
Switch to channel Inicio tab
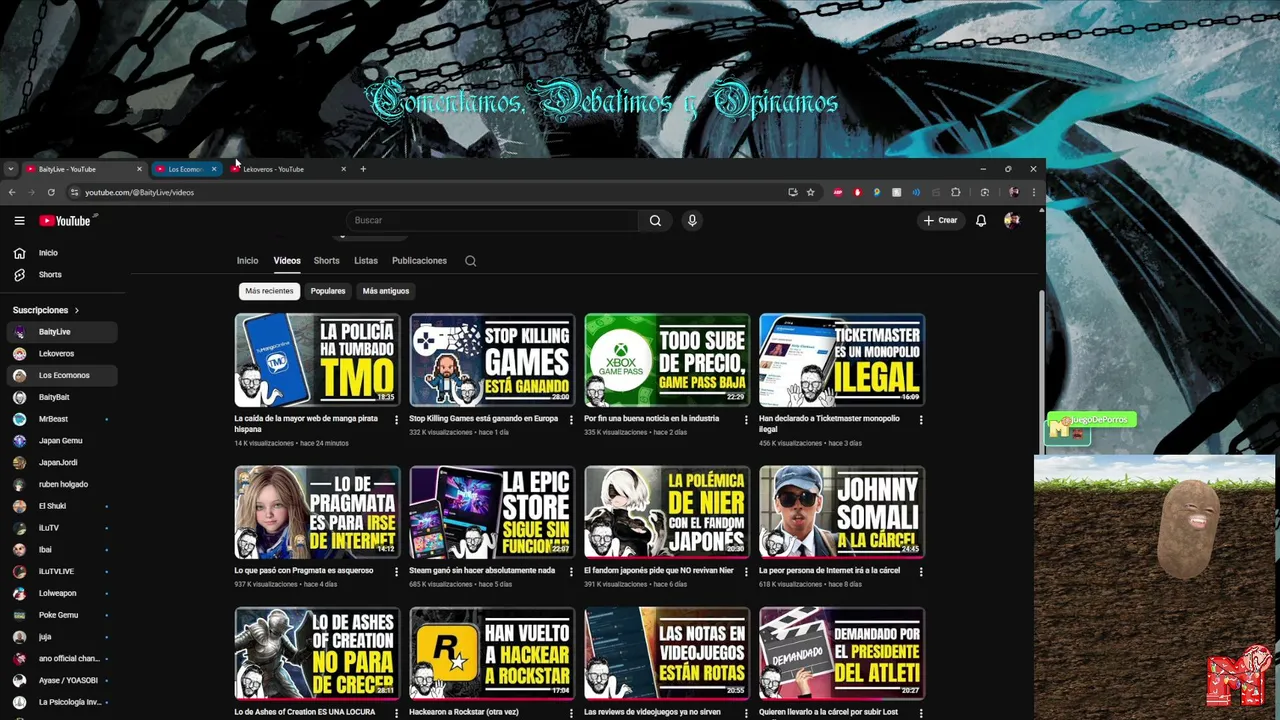[247, 261]
